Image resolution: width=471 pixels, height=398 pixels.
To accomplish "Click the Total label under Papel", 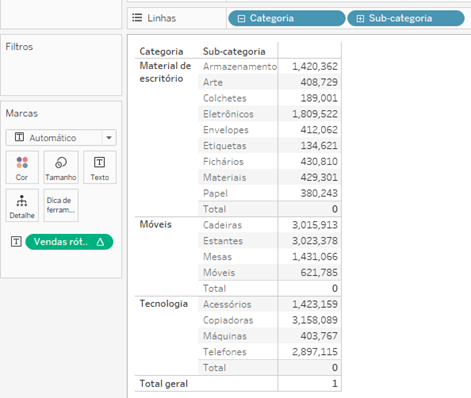I will click(x=214, y=209).
